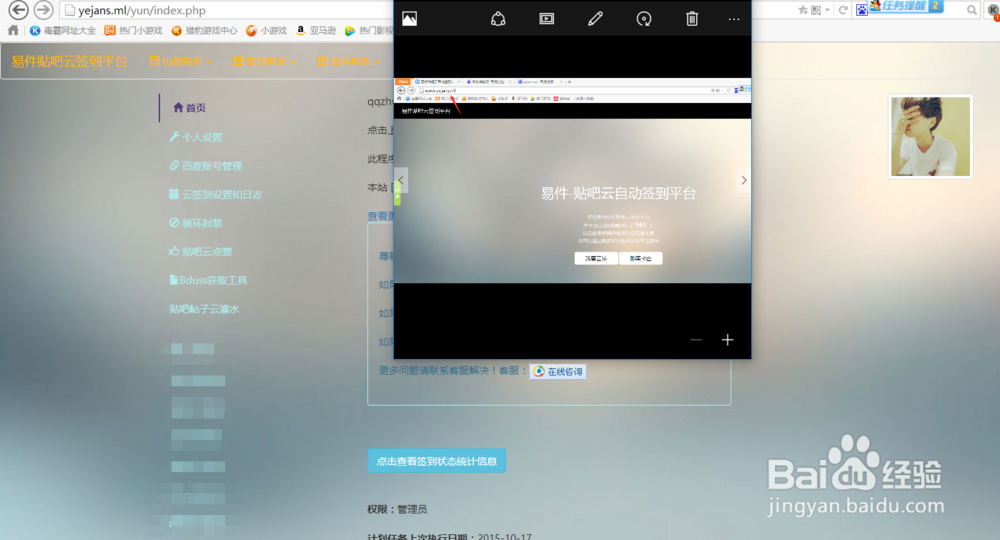Screen dimensions: 1000x540
Task: Open 个人设置 in the sidebar
Action: [196, 137]
